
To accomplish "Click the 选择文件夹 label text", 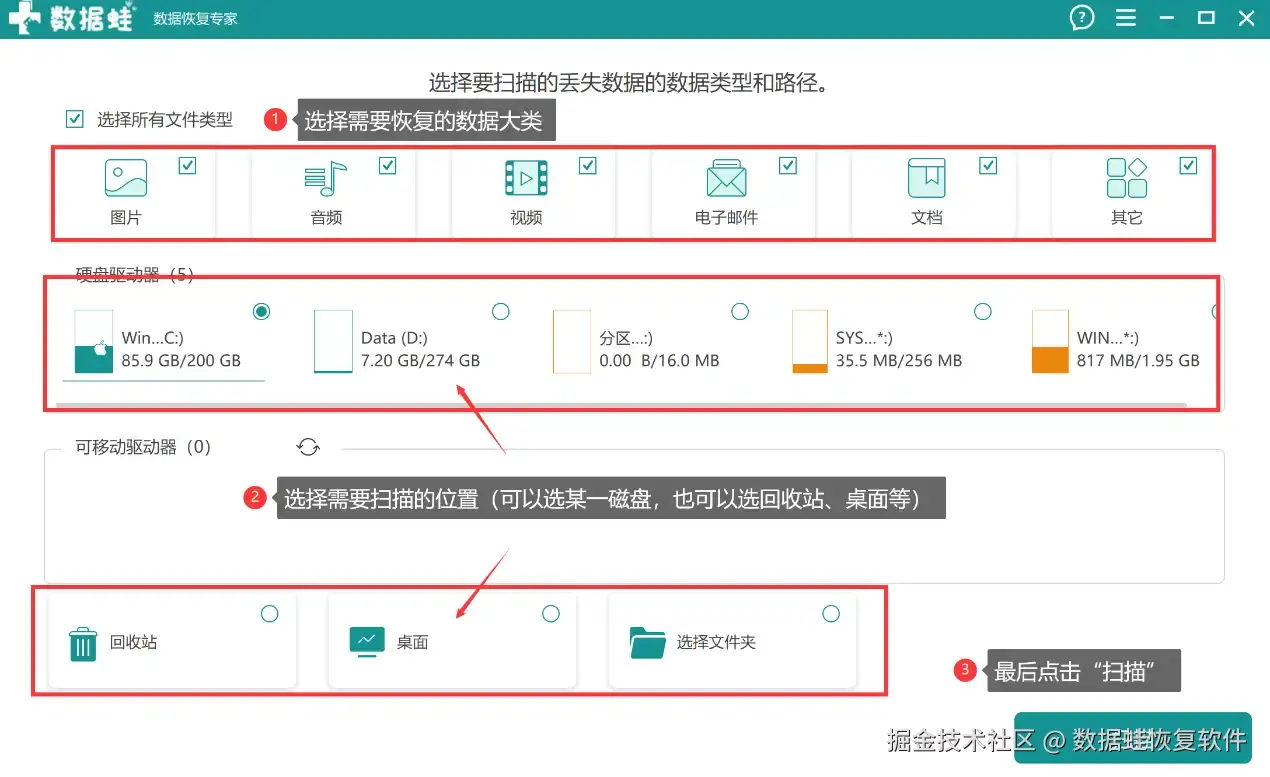I will click(x=716, y=642).
